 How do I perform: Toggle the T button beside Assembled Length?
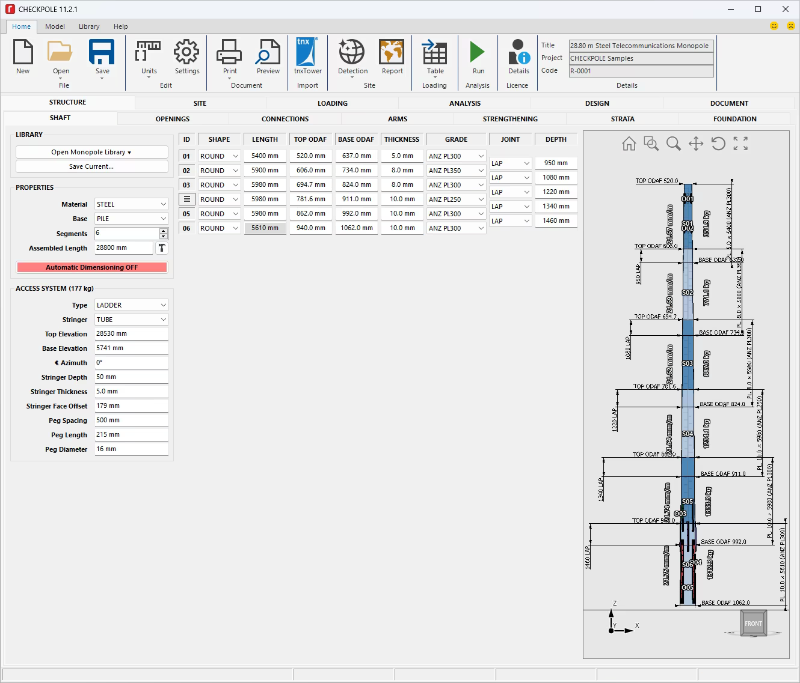coord(162,247)
